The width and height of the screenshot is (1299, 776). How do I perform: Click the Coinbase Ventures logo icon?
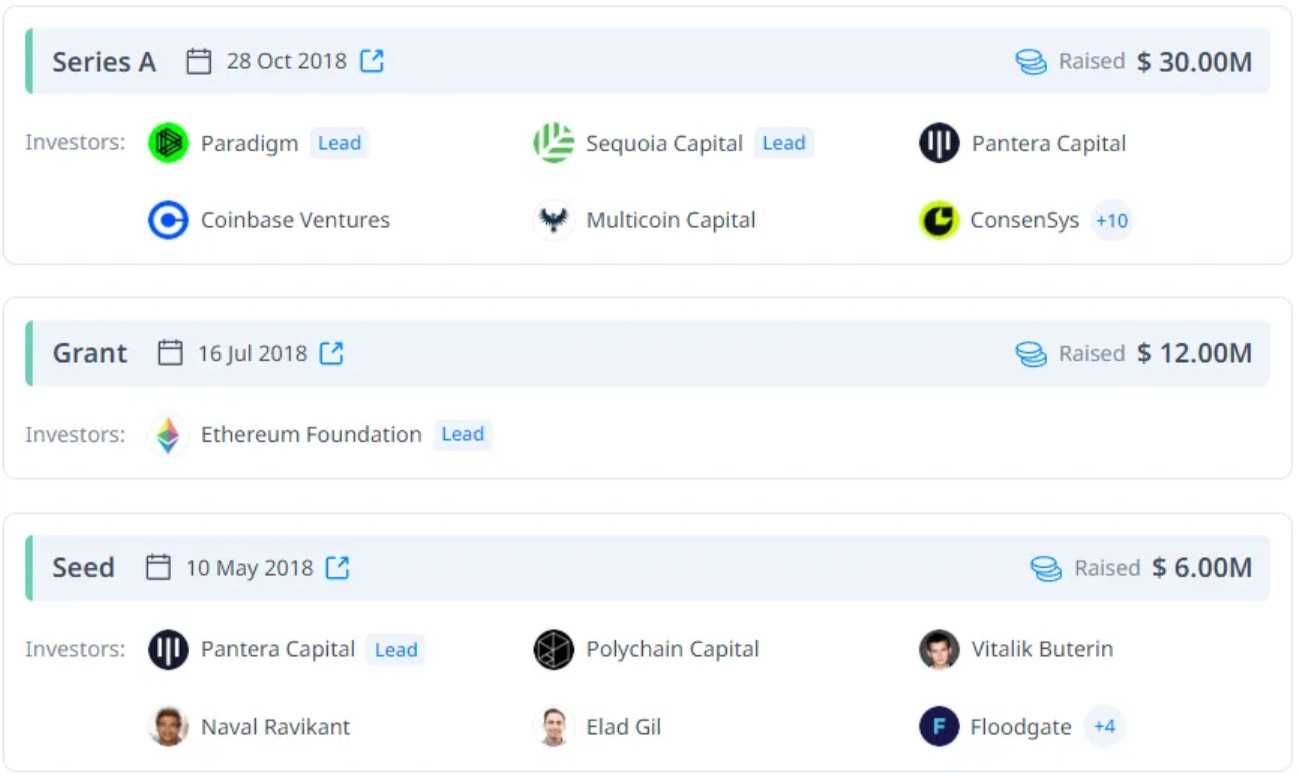tap(168, 220)
